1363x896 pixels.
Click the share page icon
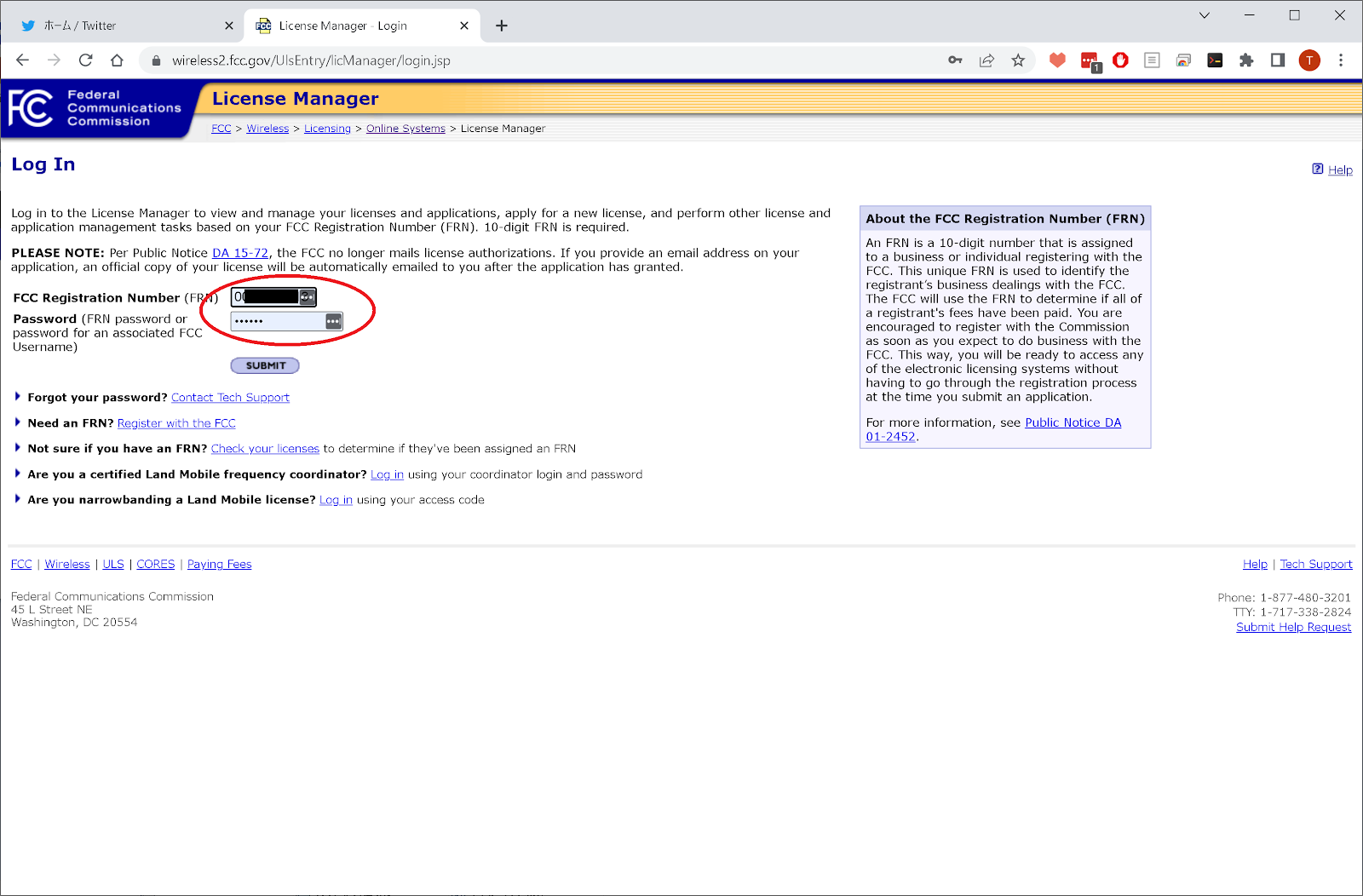click(x=986, y=60)
